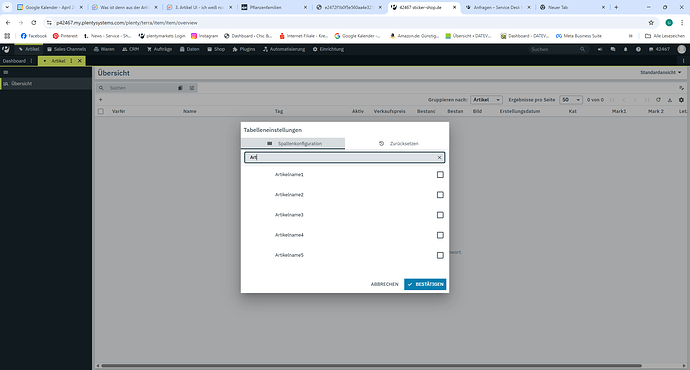Reload the page in Chrome
Screen dimensions: 690x370
[33, 22]
